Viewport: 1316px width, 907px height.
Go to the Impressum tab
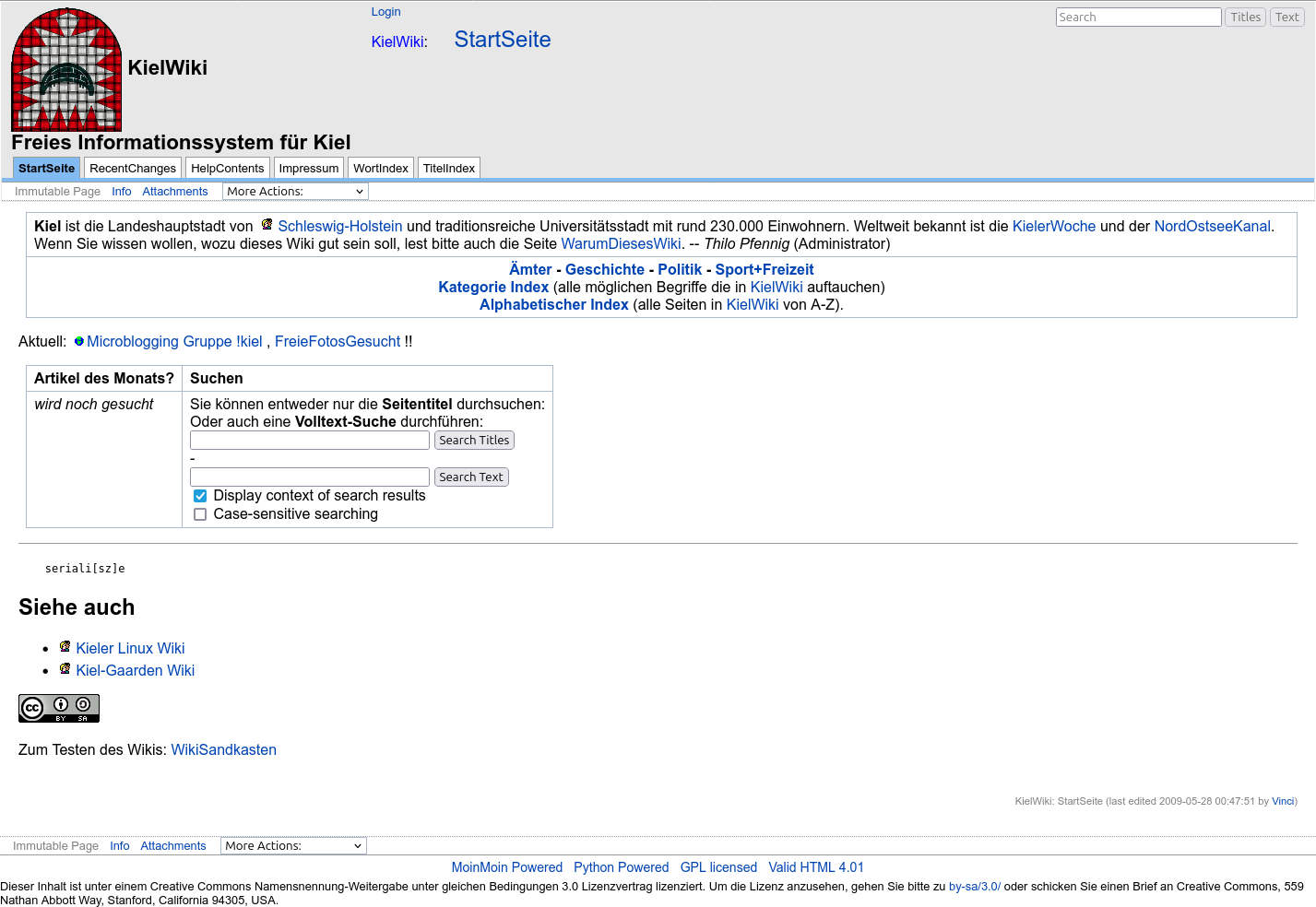click(309, 169)
